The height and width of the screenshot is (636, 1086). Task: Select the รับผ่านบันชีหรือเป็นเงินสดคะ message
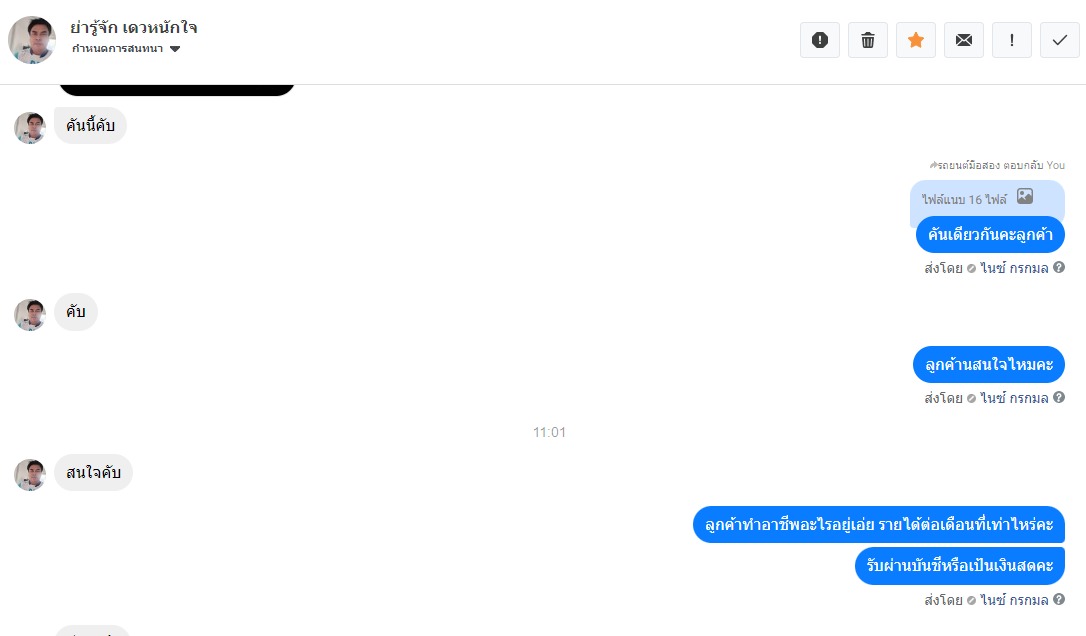click(x=960, y=565)
